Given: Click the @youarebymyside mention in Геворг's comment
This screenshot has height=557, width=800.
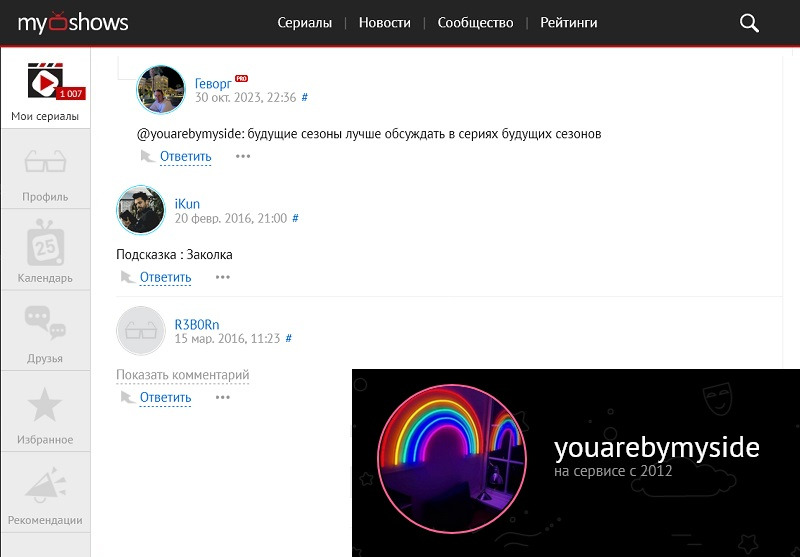Looking at the screenshot, I should click(x=191, y=134).
